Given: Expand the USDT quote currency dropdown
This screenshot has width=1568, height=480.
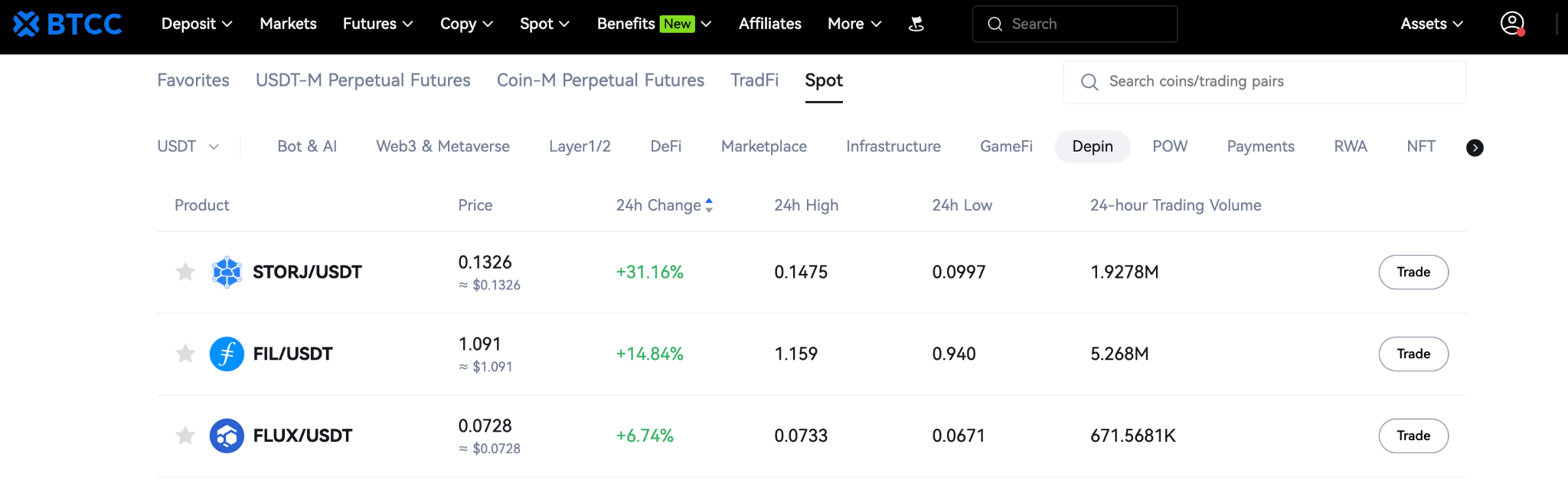Looking at the screenshot, I should click(188, 146).
